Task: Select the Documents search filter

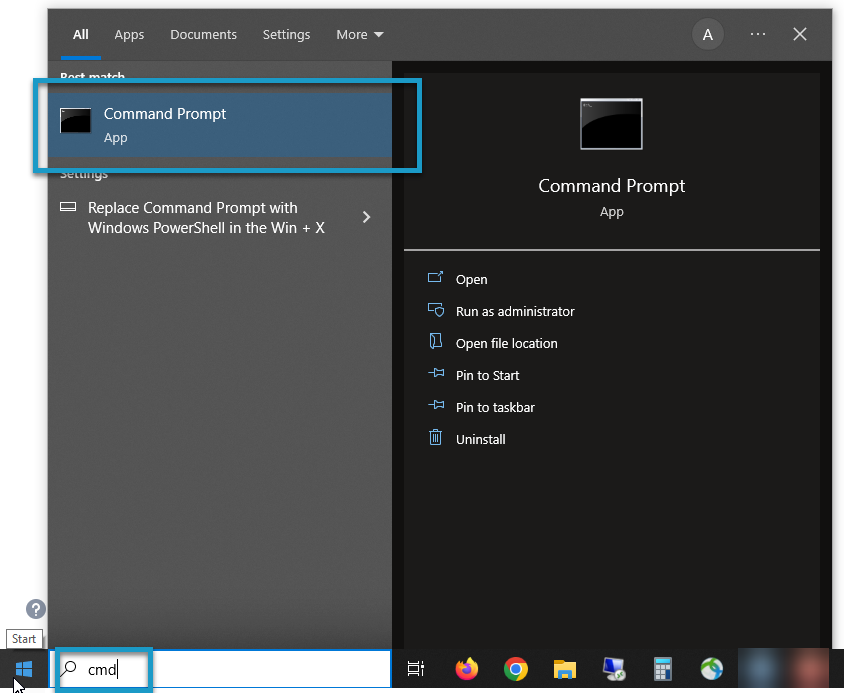Action: (203, 34)
